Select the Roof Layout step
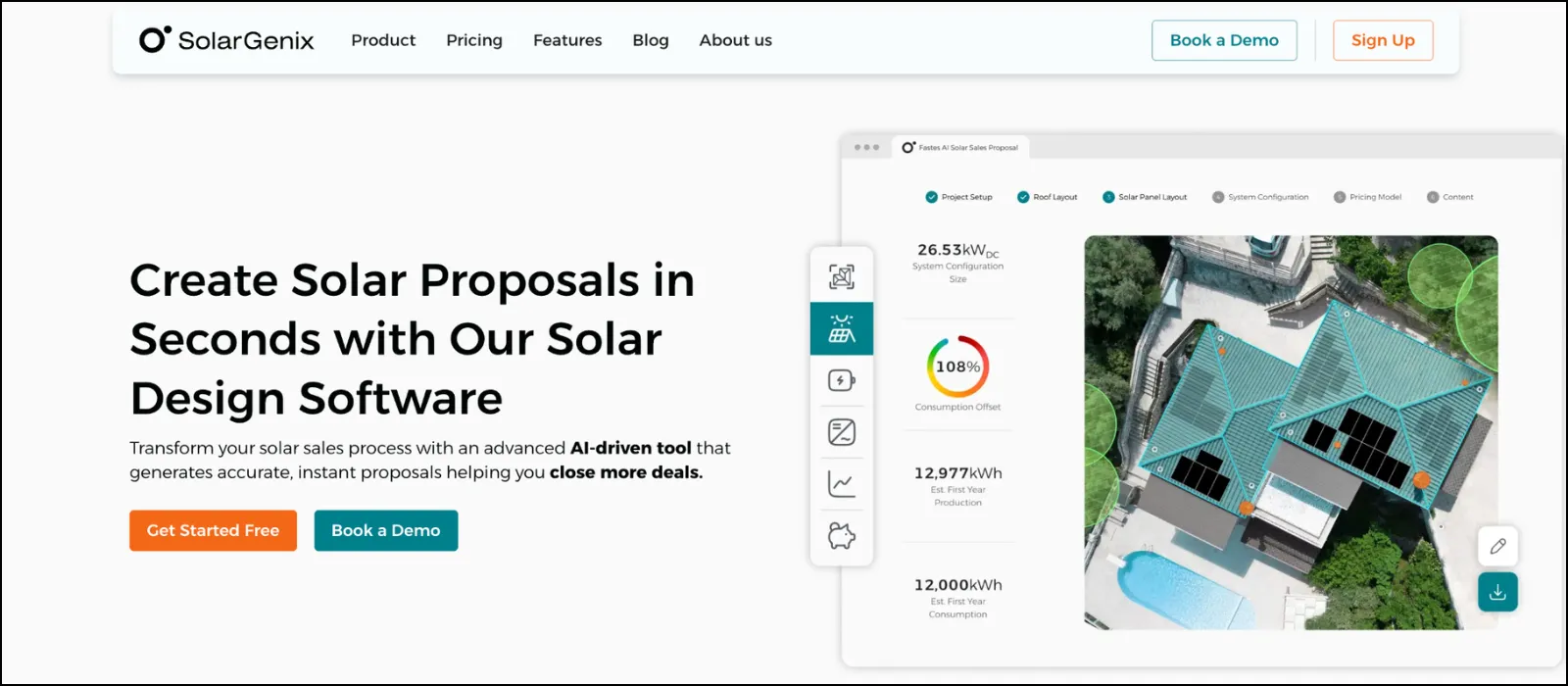Viewport: 1568px width, 686px height. coord(1047,197)
